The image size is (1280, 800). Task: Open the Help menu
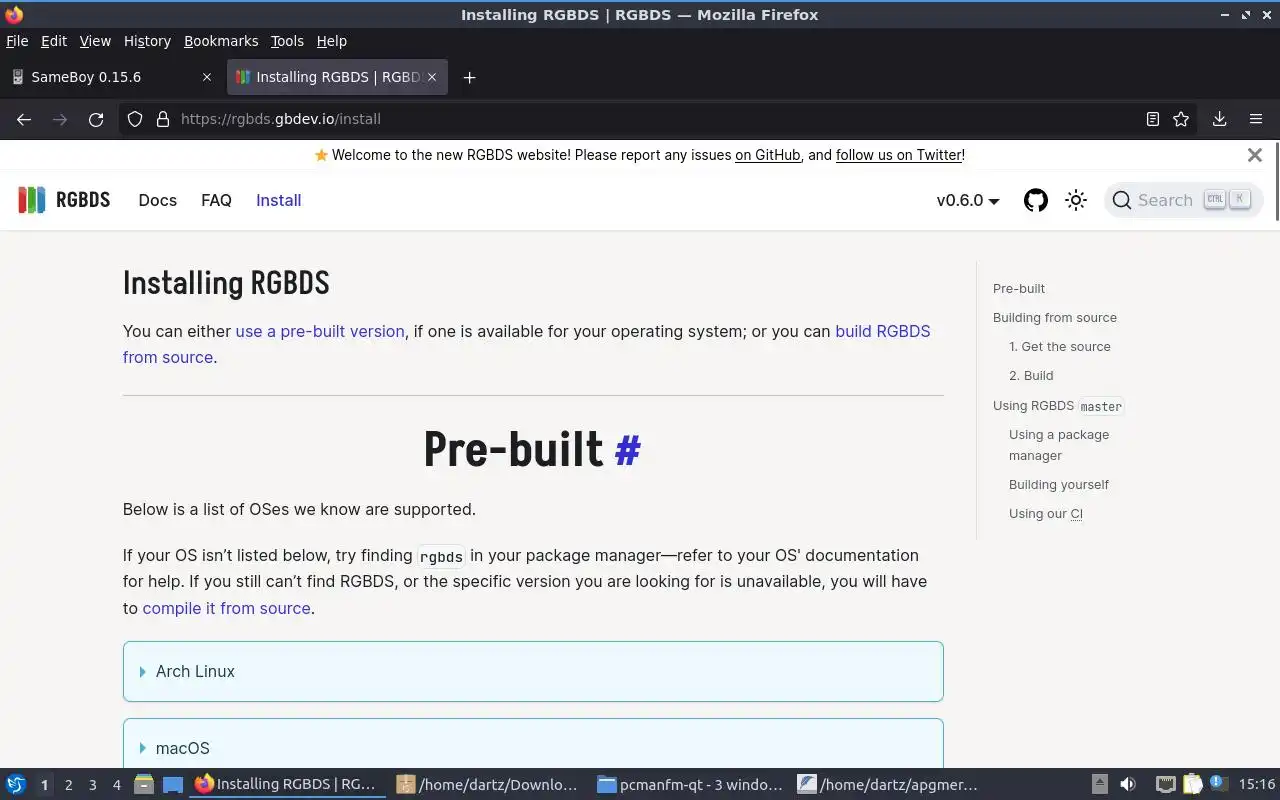point(332,41)
